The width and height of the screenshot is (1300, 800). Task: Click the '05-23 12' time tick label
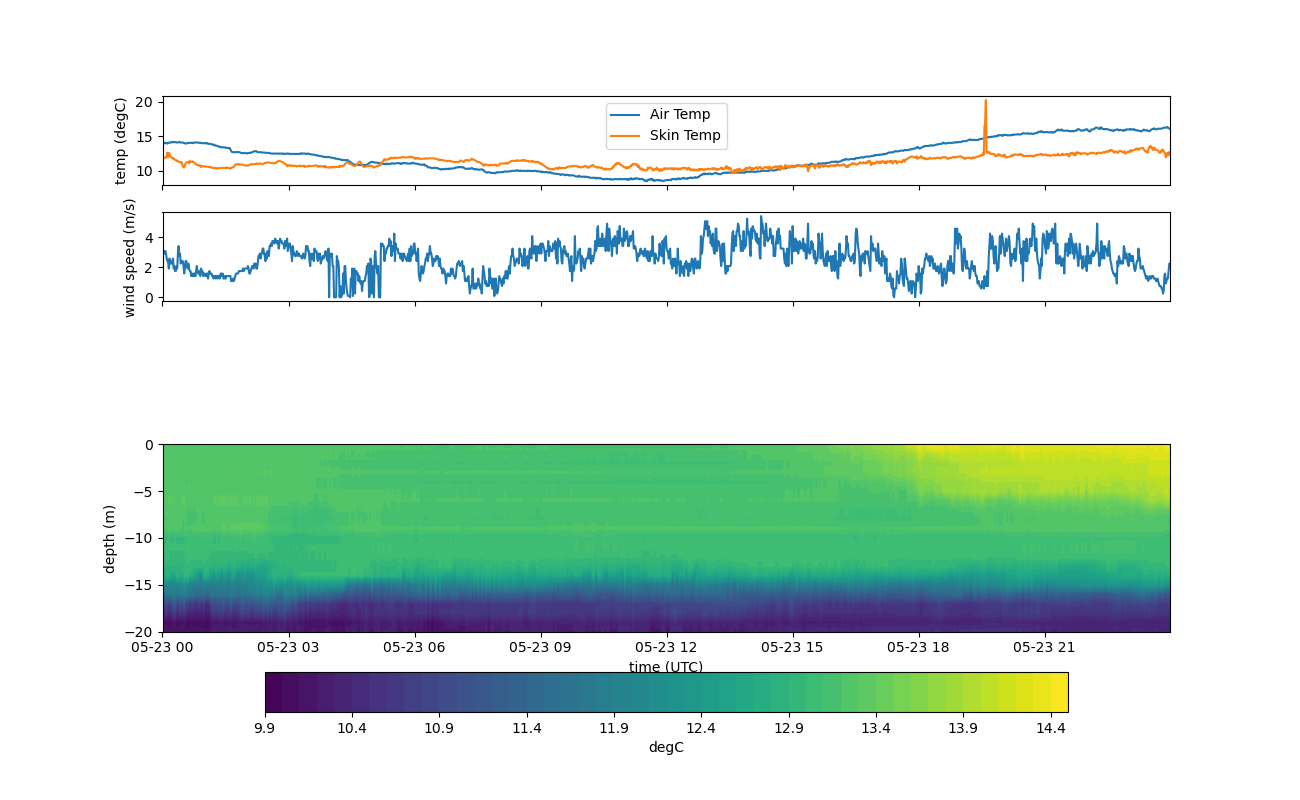click(x=666, y=647)
